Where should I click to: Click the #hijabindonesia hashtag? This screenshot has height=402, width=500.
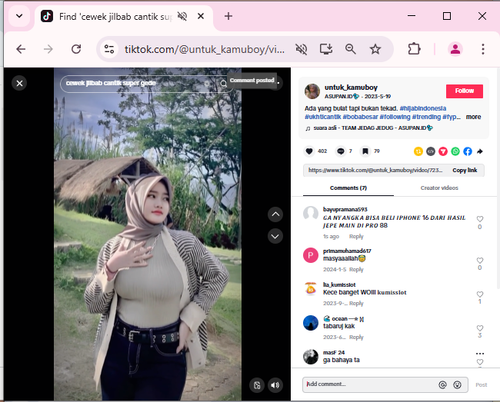coord(423,108)
